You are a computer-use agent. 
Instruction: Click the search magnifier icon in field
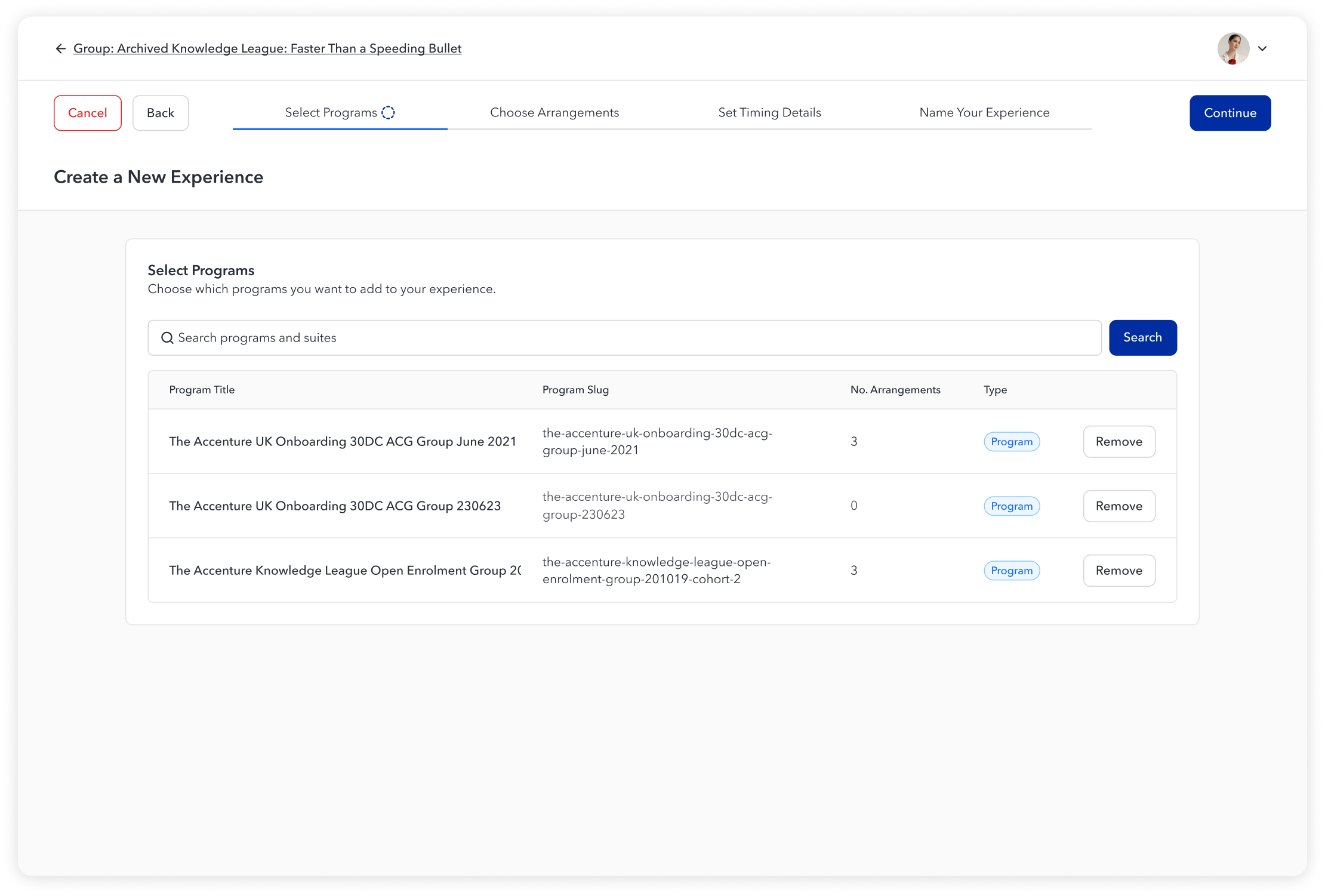pyautogui.click(x=167, y=338)
